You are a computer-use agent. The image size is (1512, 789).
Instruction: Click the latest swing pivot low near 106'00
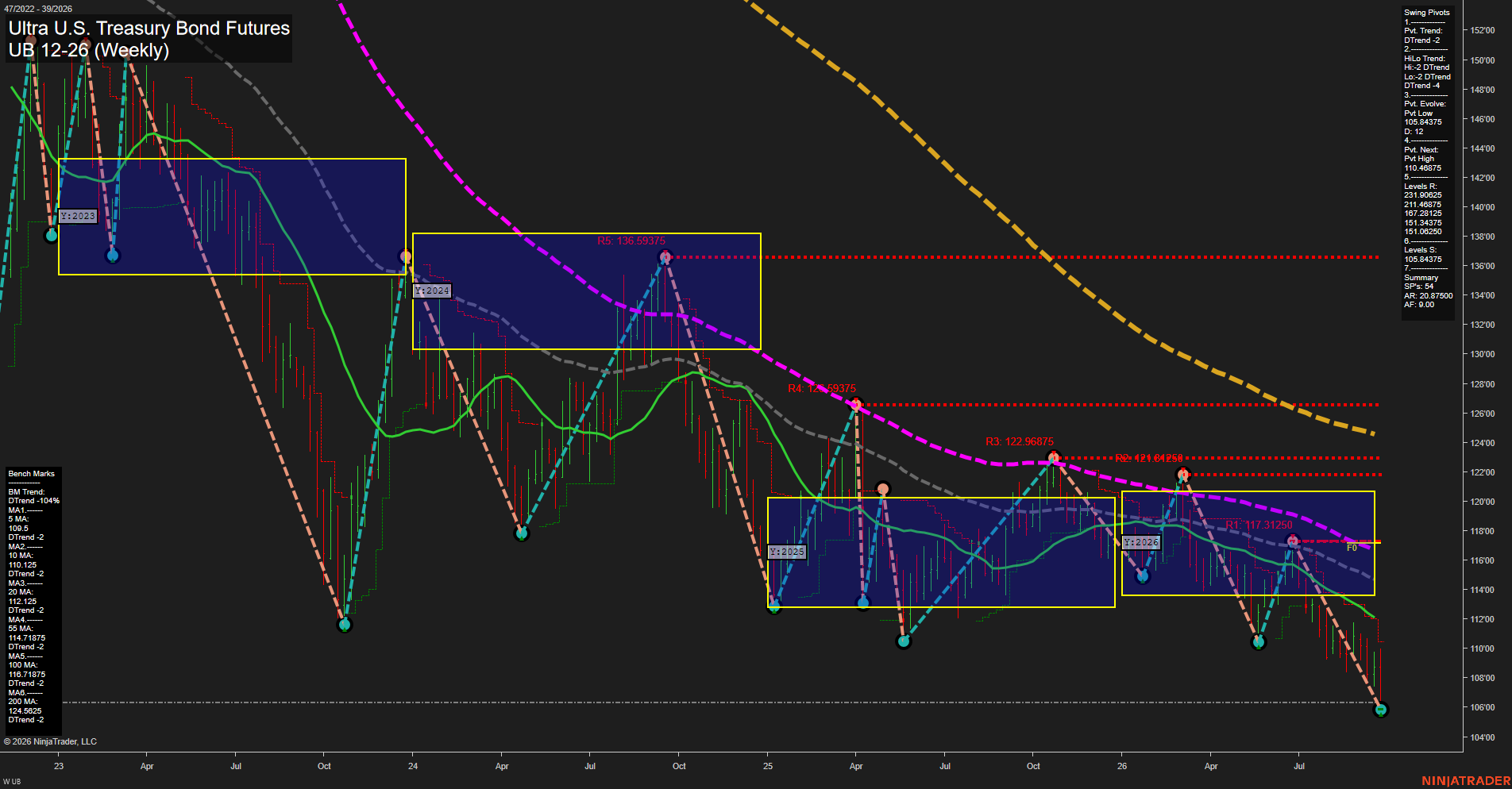click(1380, 710)
